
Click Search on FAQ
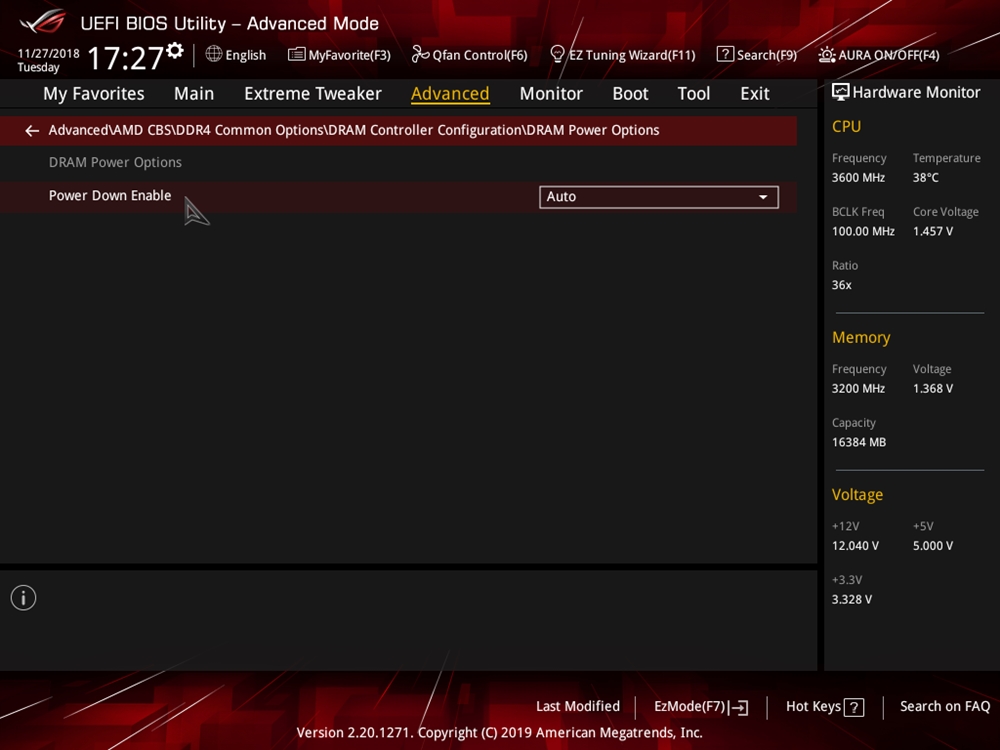(945, 707)
